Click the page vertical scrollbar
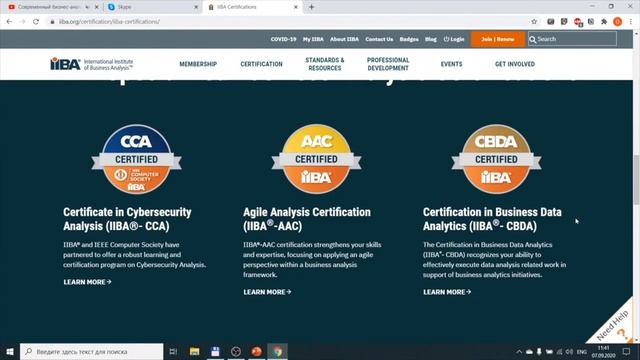This screenshot has height=360, width=640. click(x=636, y=180)
